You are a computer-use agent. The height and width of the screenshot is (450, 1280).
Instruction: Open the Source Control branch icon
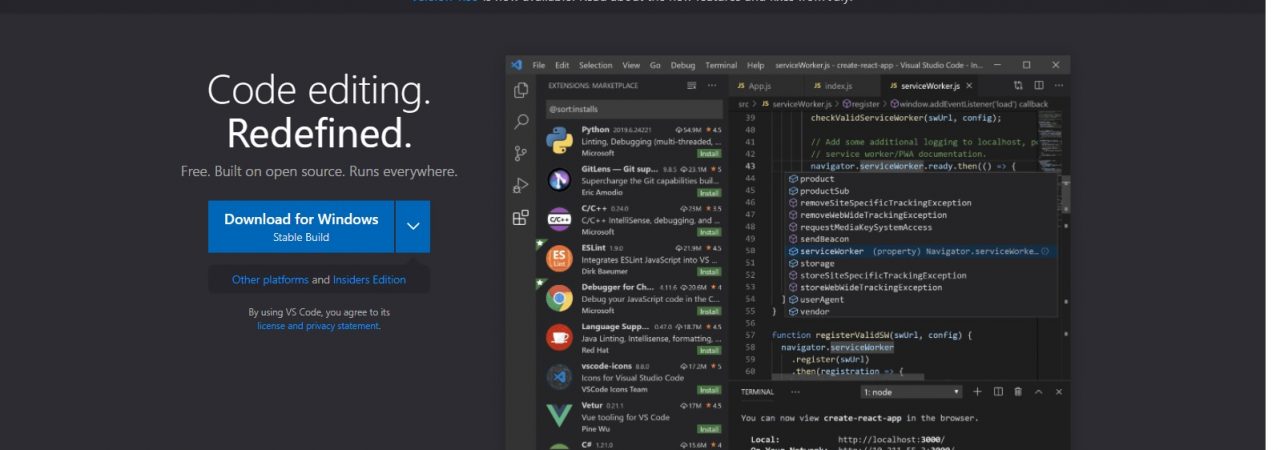521,154
